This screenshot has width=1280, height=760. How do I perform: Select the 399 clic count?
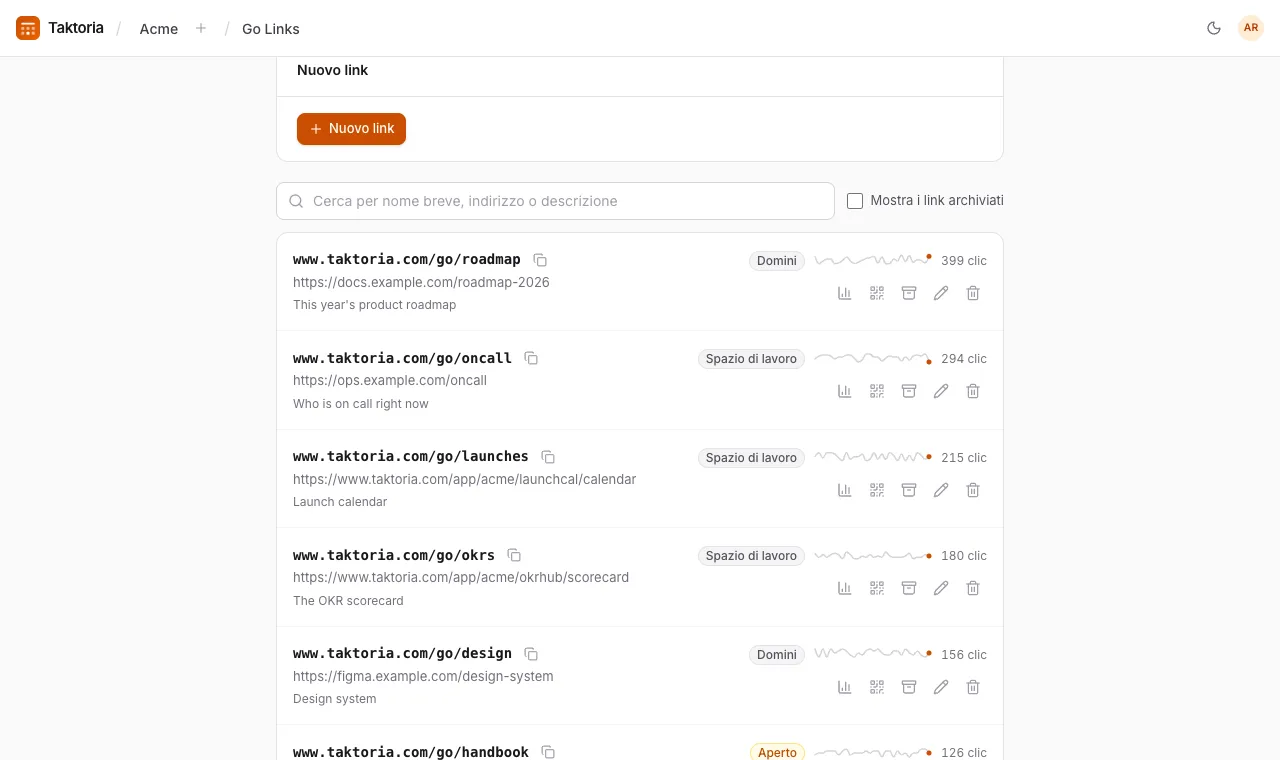964,260
